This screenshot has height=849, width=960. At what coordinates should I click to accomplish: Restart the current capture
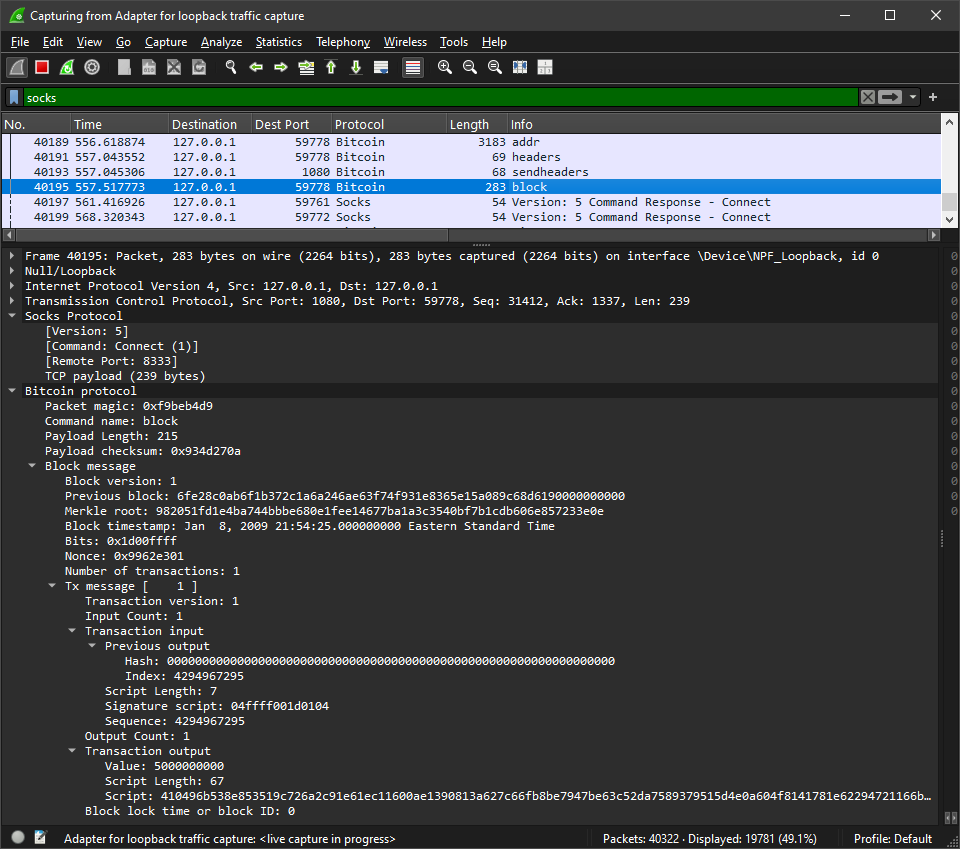click(x=67, y=67)
